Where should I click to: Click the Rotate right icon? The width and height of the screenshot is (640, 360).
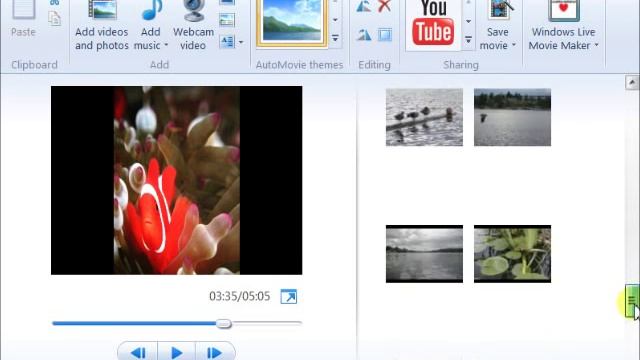pos(363,35)
